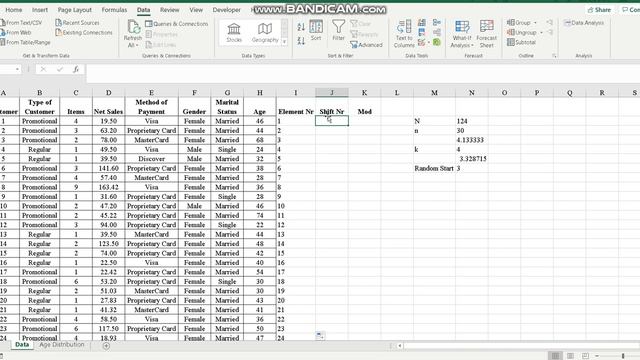Select the active cell under Shift Nr
Viewport: 640px width, 360px height.
tap(332, 121)
